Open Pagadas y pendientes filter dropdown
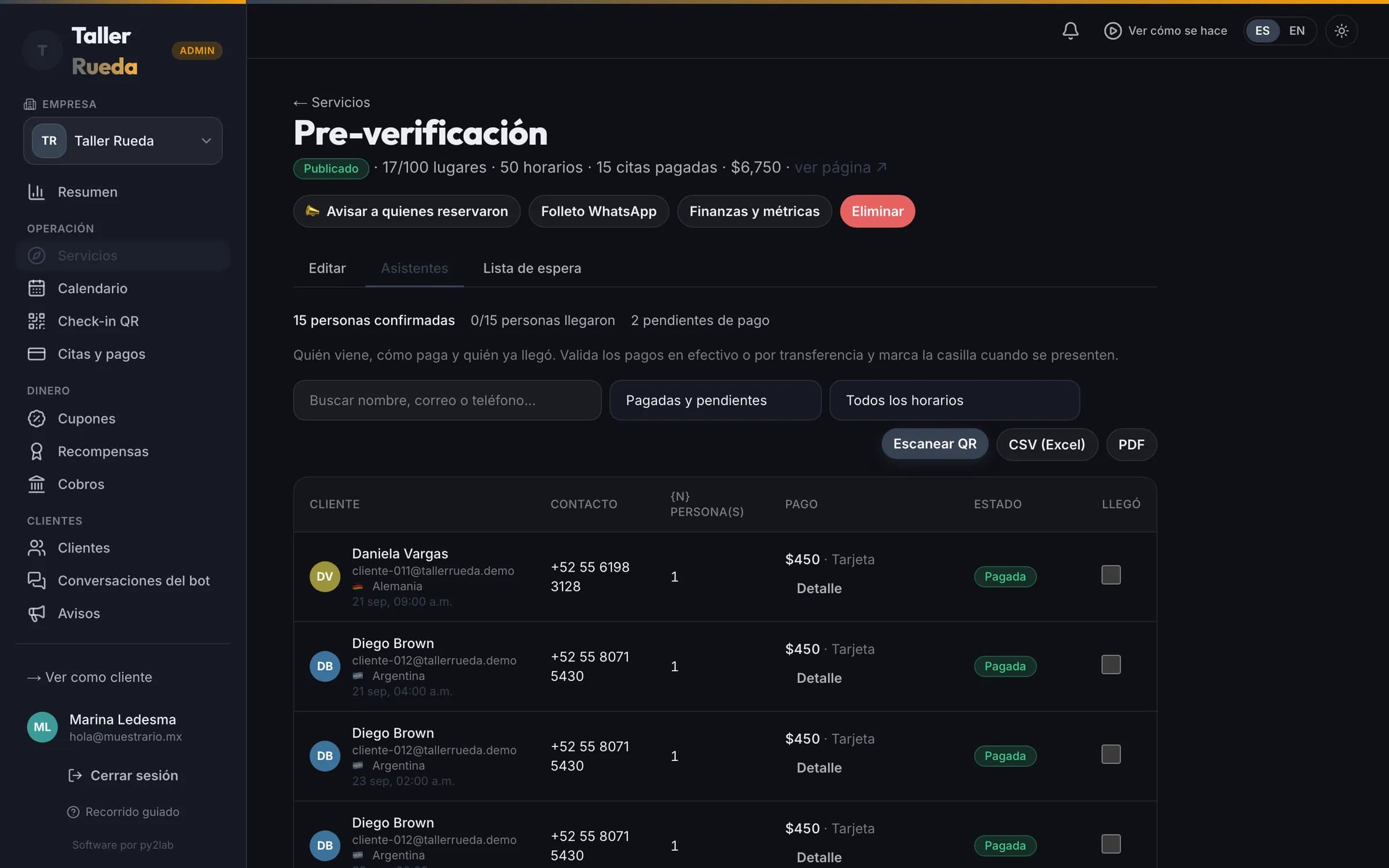Image resolution: width=1389 pixels, height=868 pixels. click(x=715, y=400)
